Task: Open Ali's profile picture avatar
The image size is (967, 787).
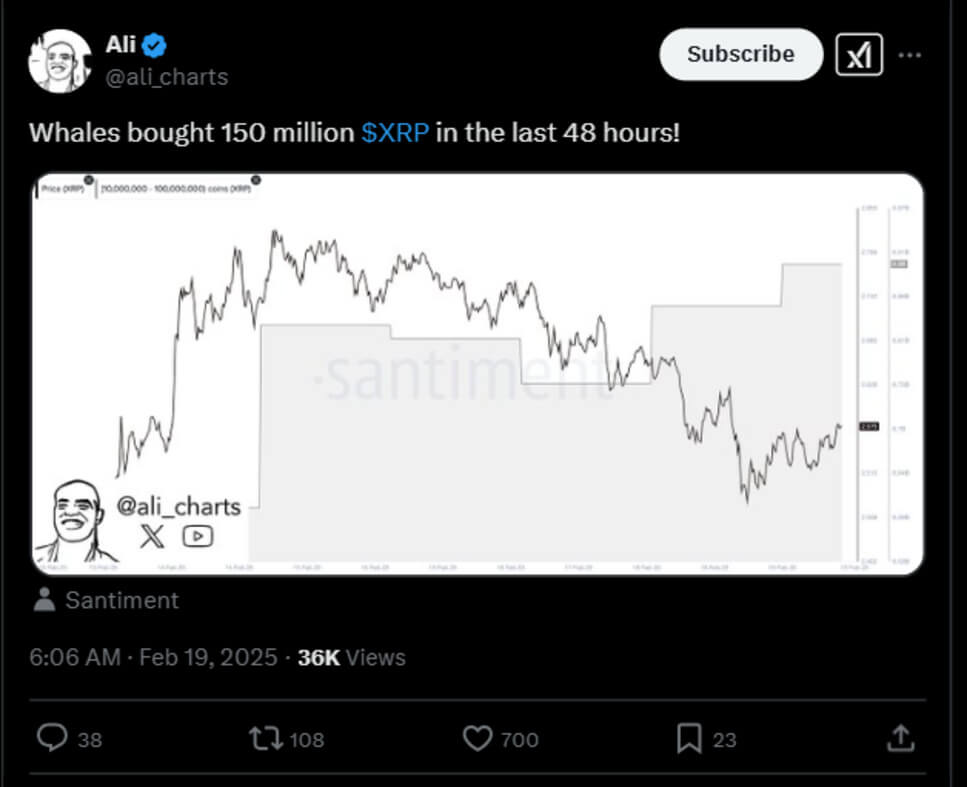Action: click(x=60, y=61)
